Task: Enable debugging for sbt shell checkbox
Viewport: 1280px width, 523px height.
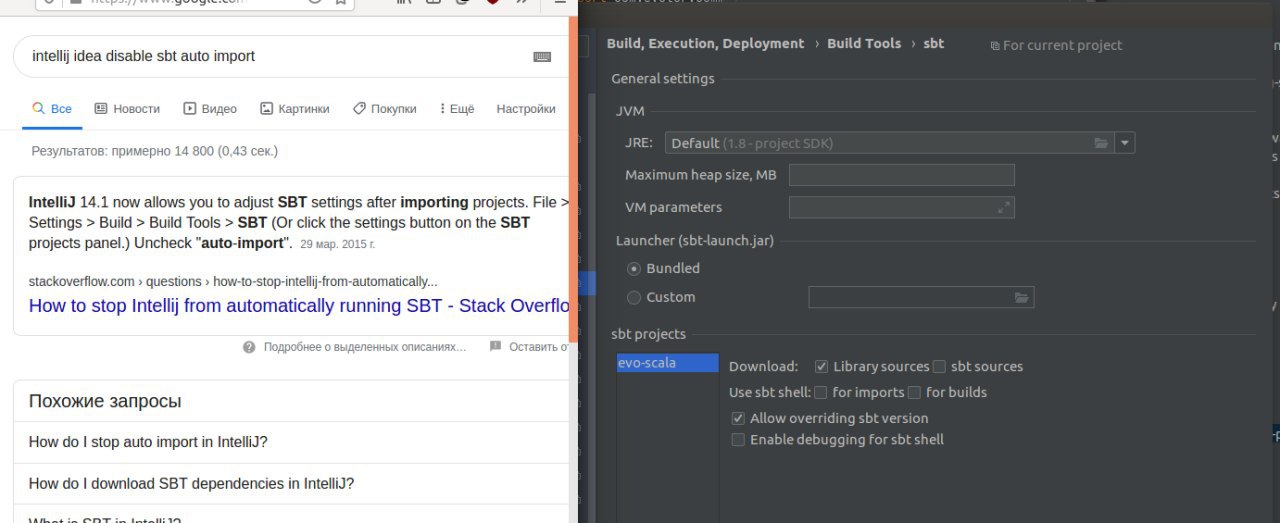Action: (738, 440)
